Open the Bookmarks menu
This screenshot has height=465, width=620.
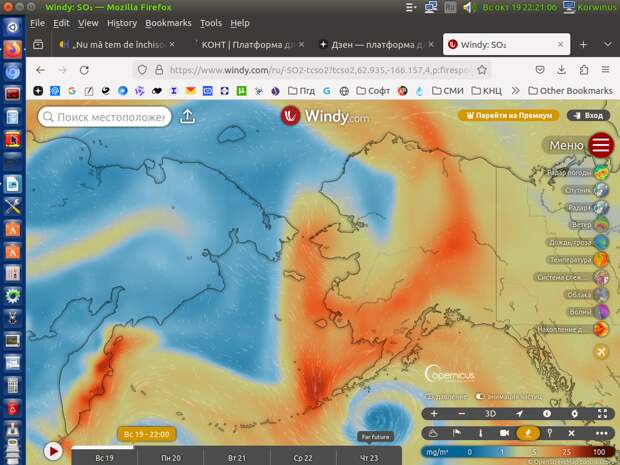(167, 23)
